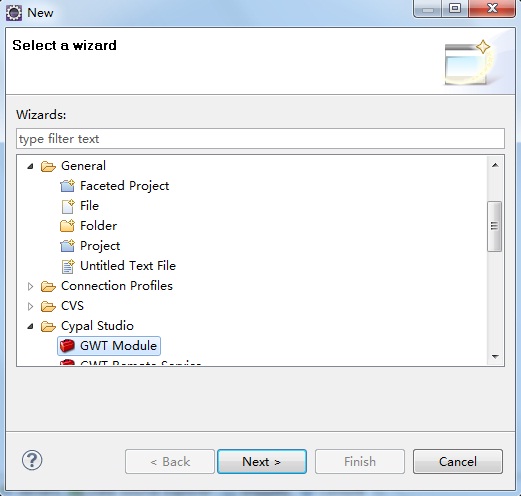Click the Cancel button
The height and width of the screenshot is (496, 521).
[458, 461]
